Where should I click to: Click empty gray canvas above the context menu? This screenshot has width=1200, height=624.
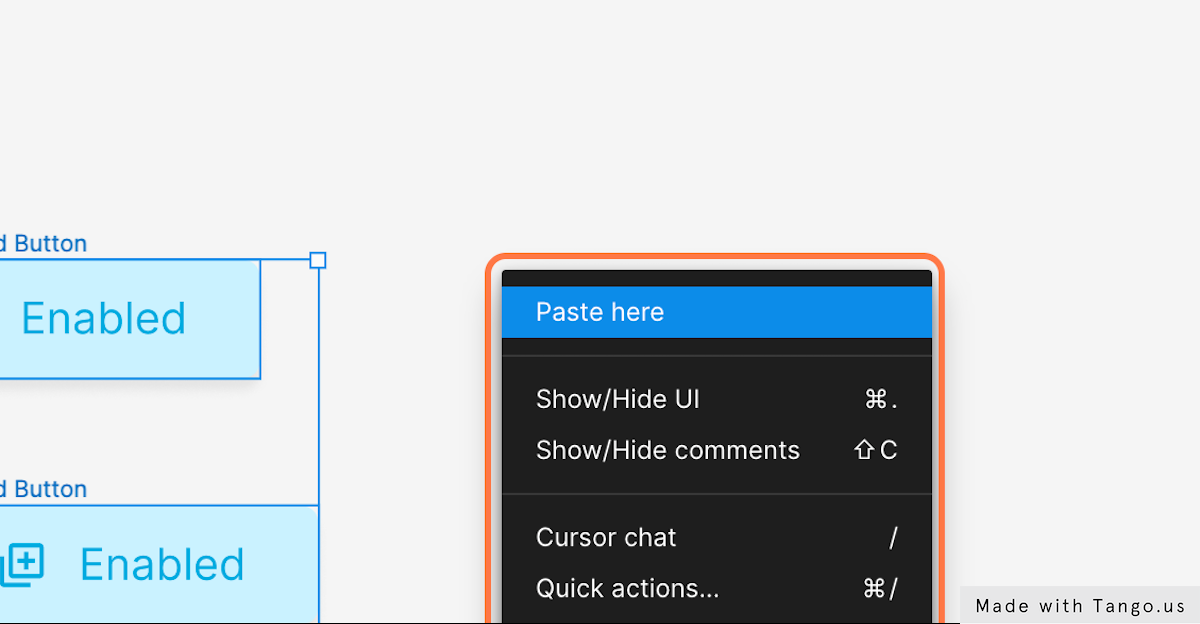coord(715,130)
